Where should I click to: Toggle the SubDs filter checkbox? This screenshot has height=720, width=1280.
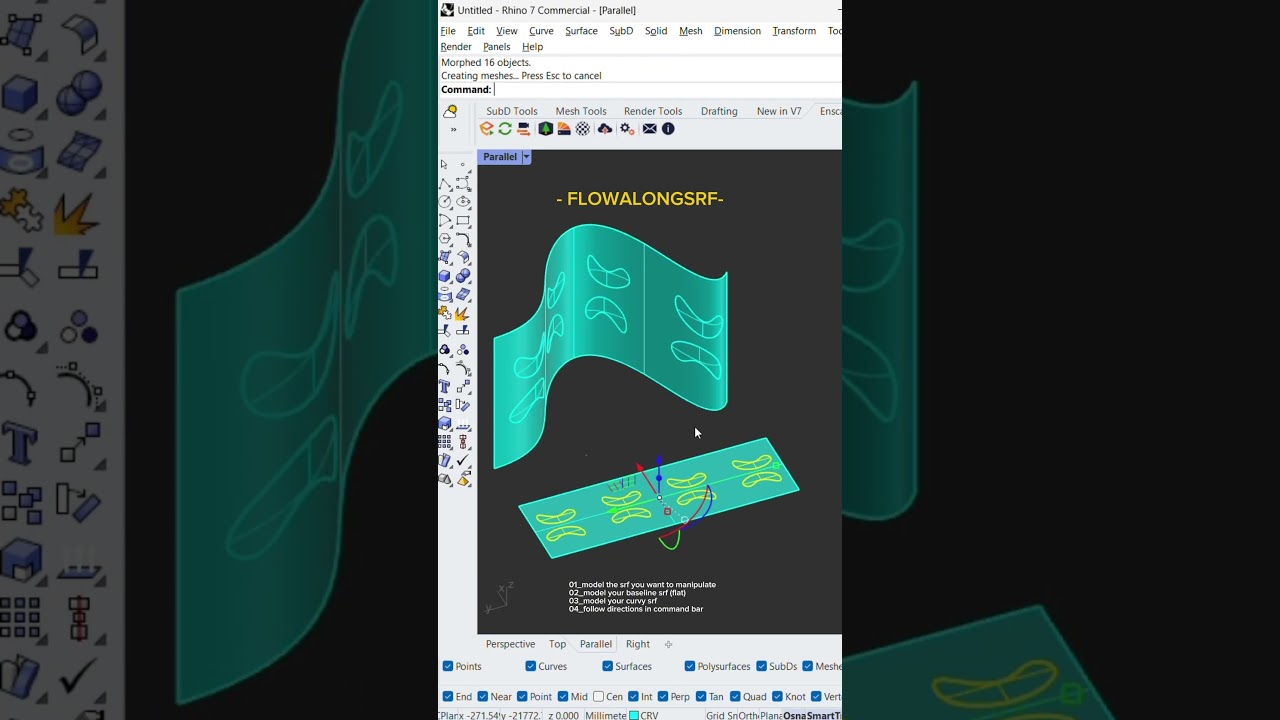762,666
